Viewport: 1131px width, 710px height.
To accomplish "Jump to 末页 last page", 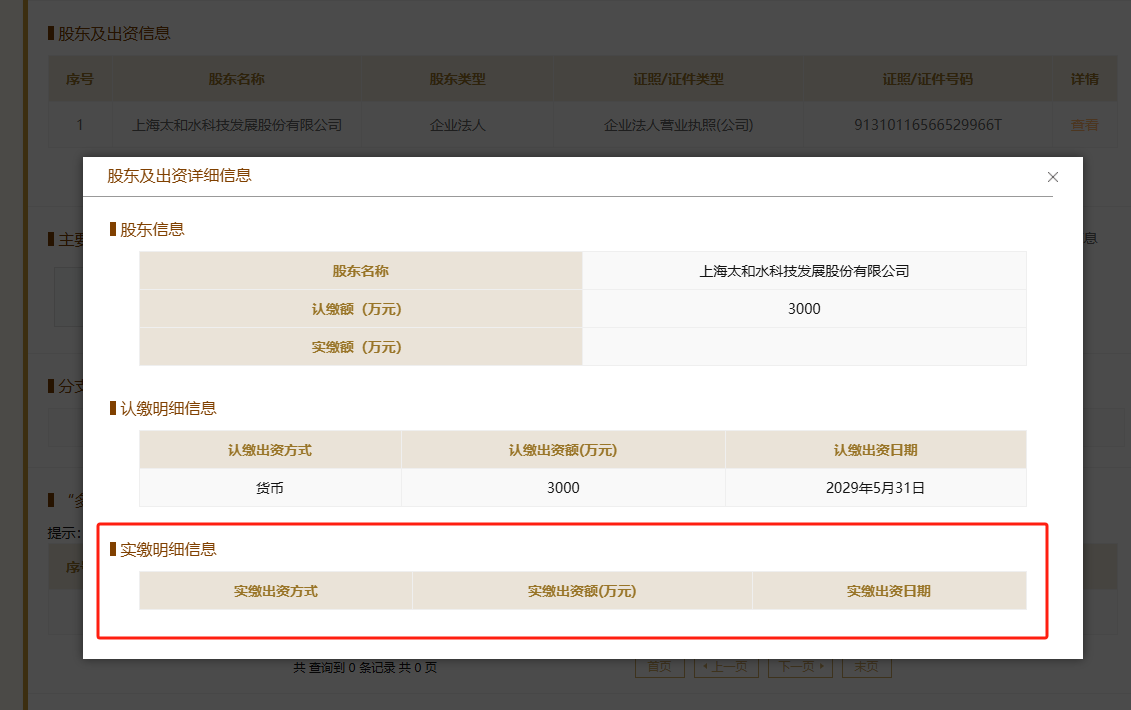I will [866, 667].
